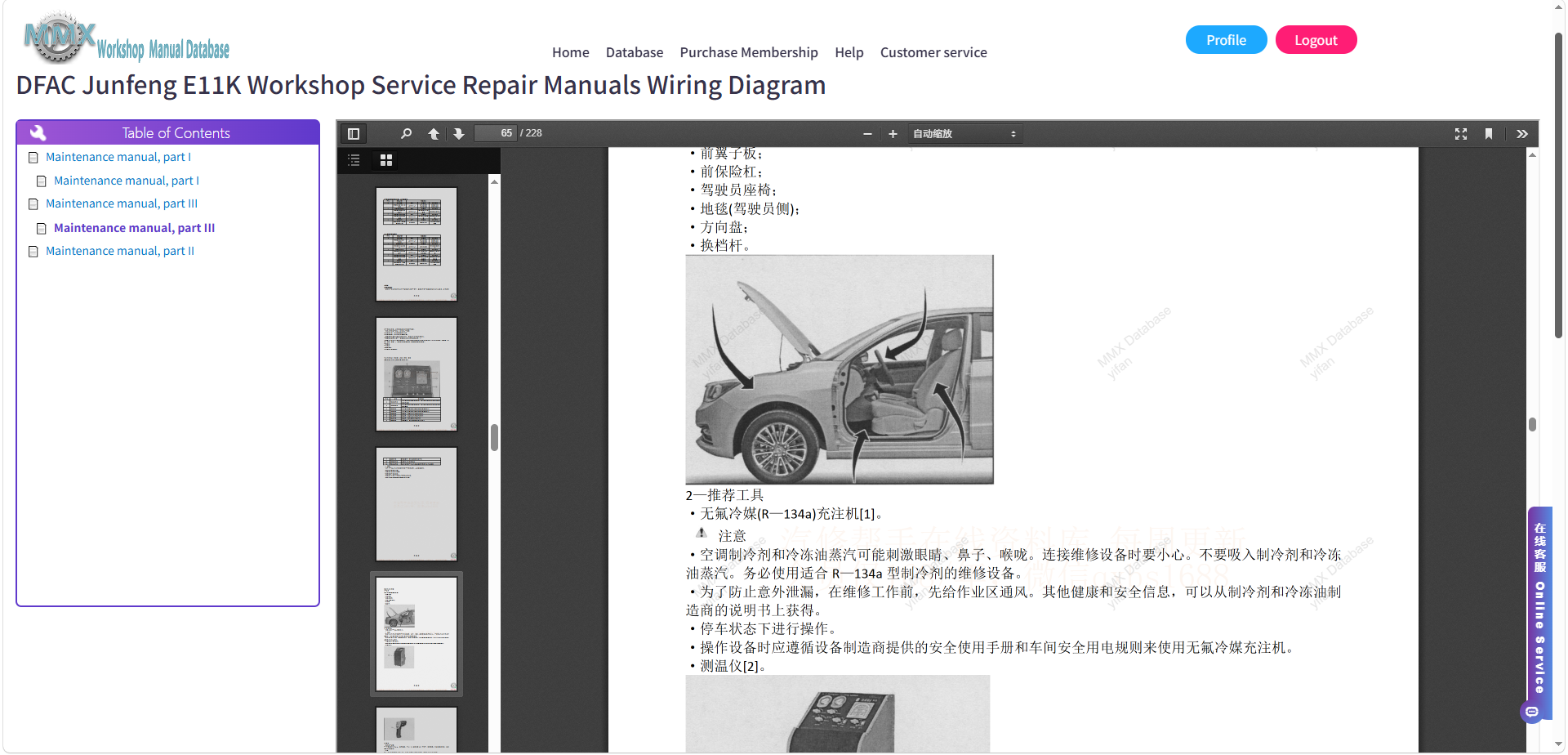
Task: Open the PDF secondary tools menu
Action: 1522,133
